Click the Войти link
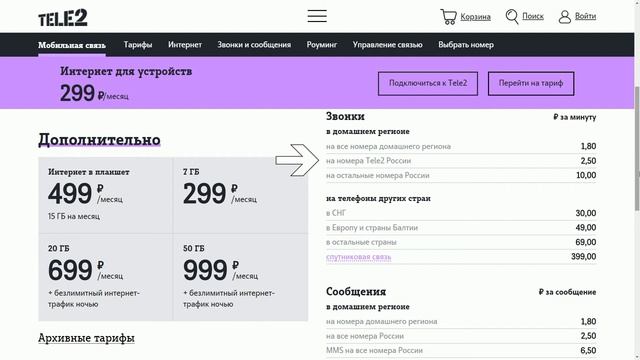Viewport: 640px width, 360px height. click(x=585, y=16)
